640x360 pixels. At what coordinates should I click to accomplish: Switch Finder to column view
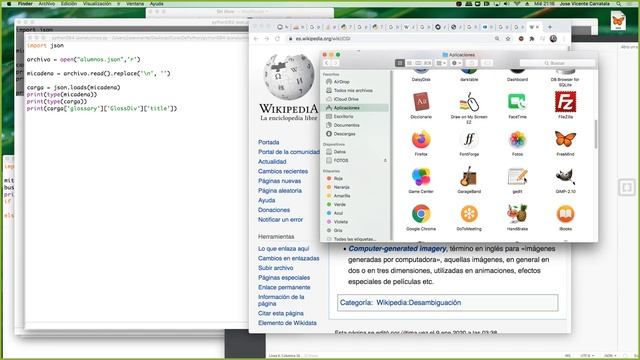(x=418, y=63)
